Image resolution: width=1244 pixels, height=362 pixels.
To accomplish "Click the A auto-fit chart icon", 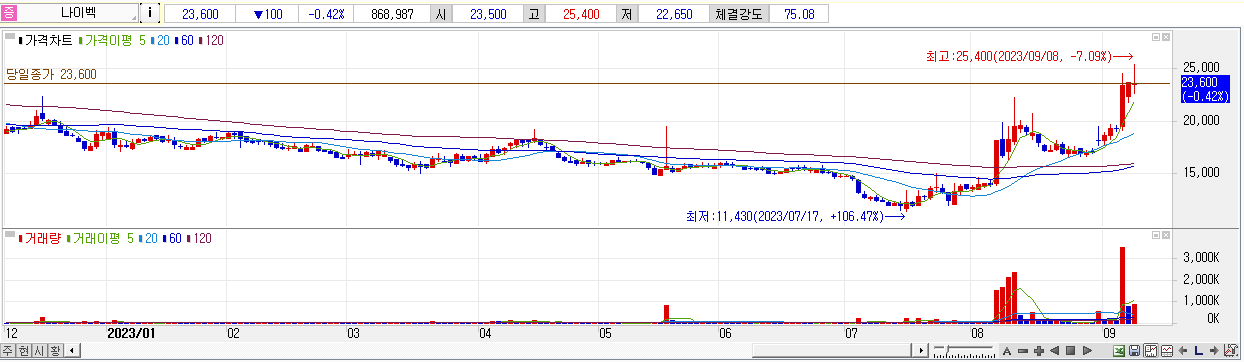I will point(1007,351).
